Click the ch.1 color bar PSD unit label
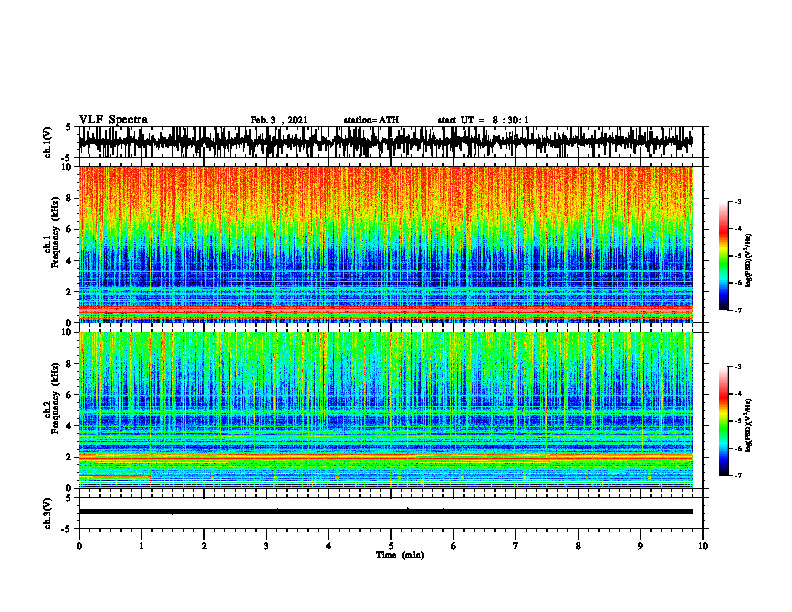This screenshot has width=792, height=612. (x=749, y=261)
